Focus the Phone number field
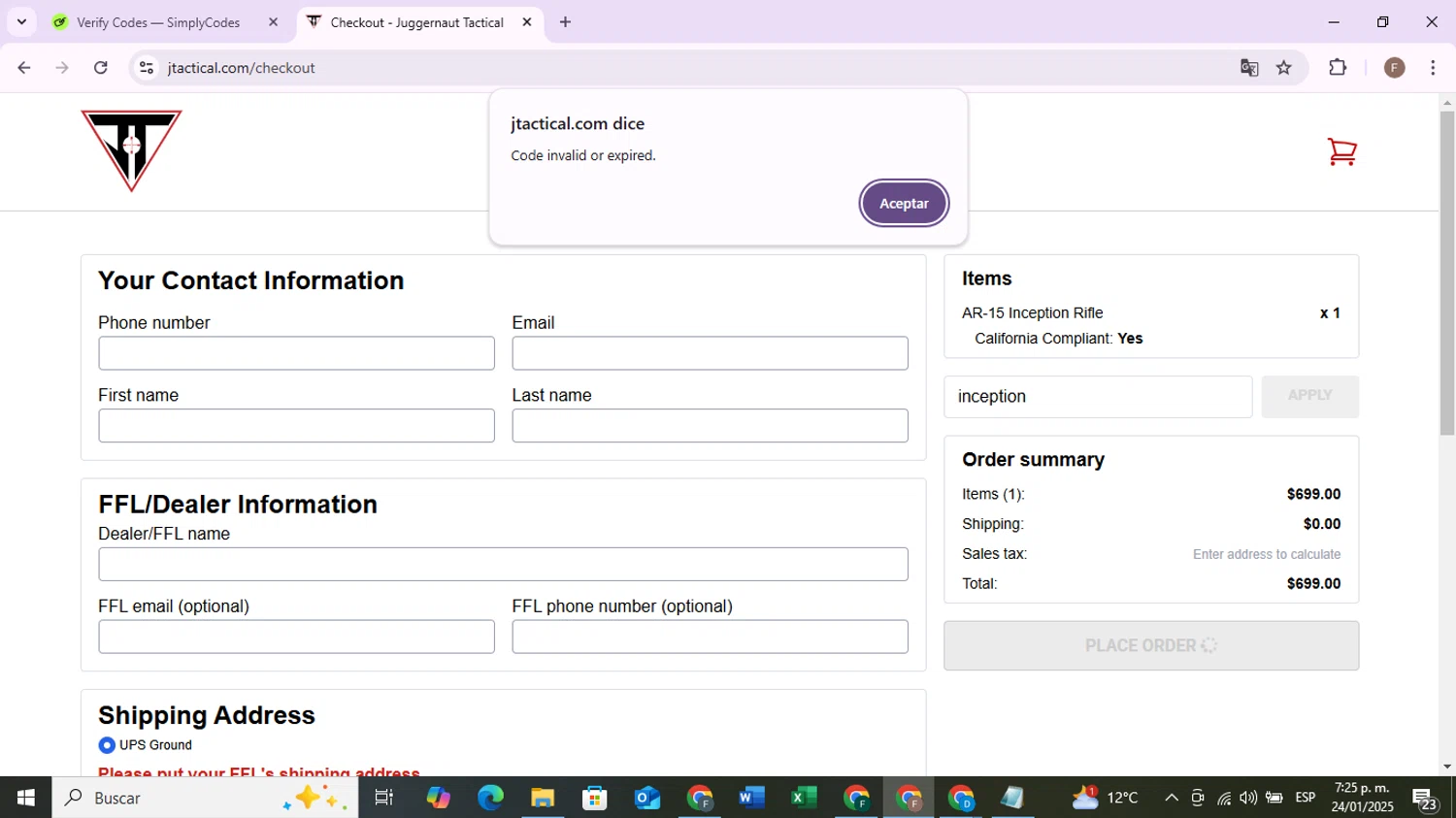This screenshot has width=1456, height=818. click(x=296, y=353)
